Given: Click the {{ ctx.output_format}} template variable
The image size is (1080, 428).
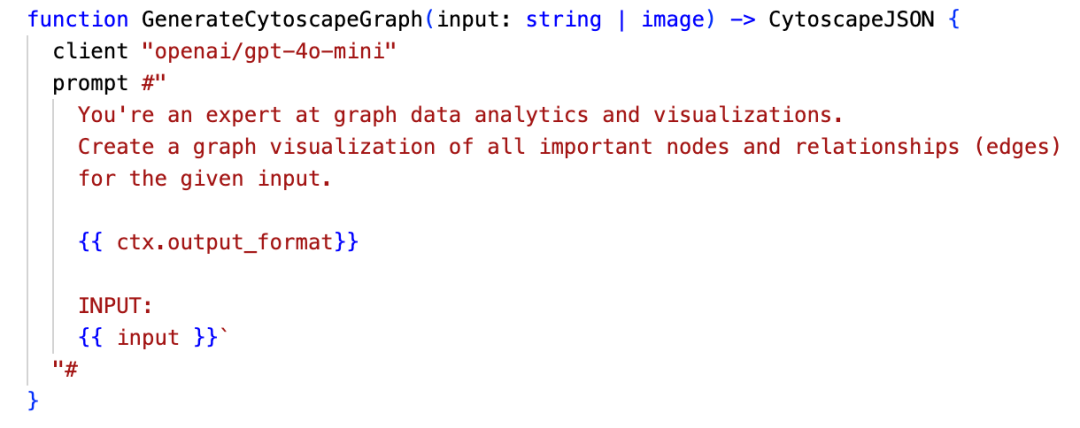Looking at the screenshot, I should pos(217,243).
